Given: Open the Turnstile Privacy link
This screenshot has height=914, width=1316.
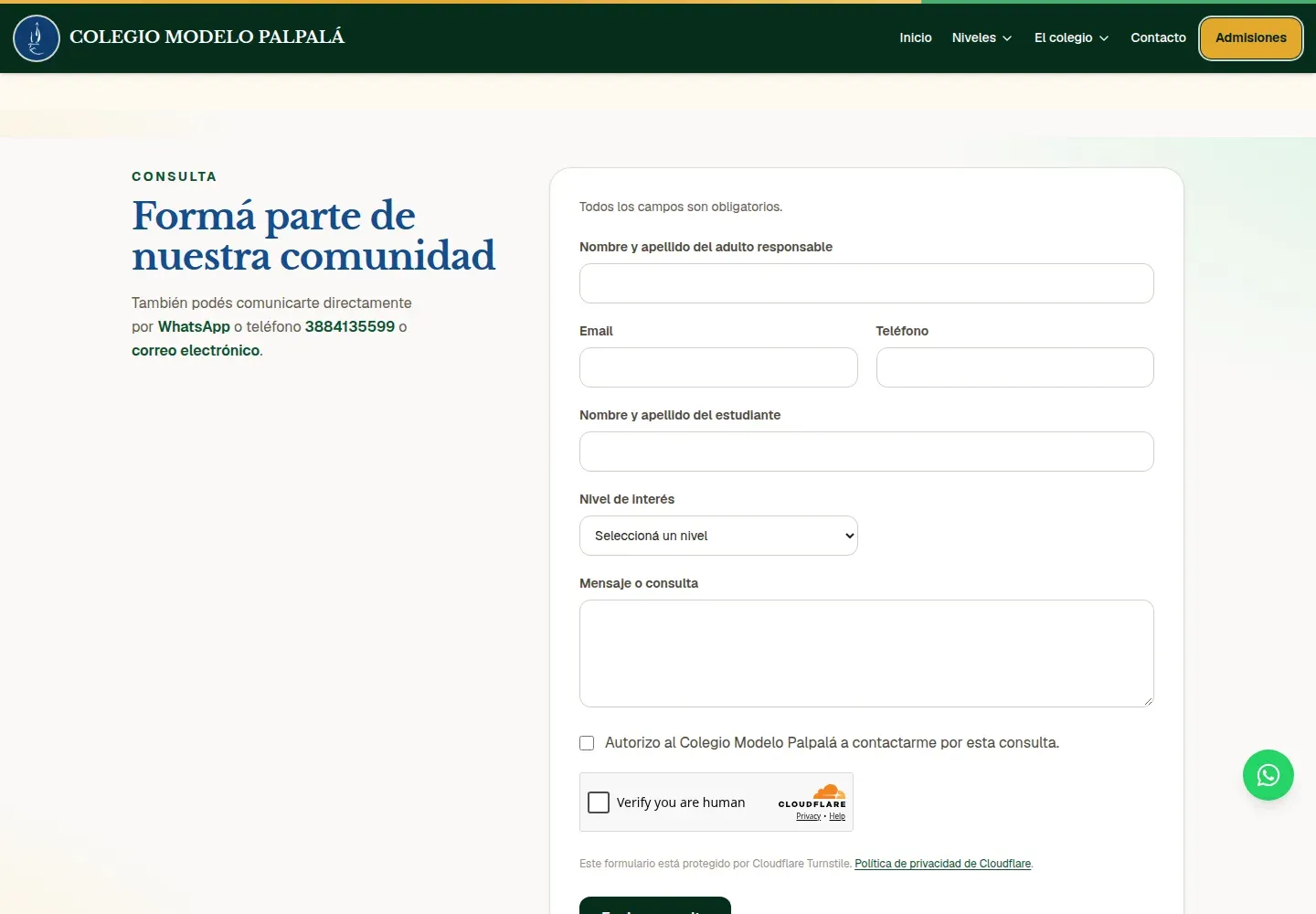Looking at the screenshot, I should click(x=808, y=816).
